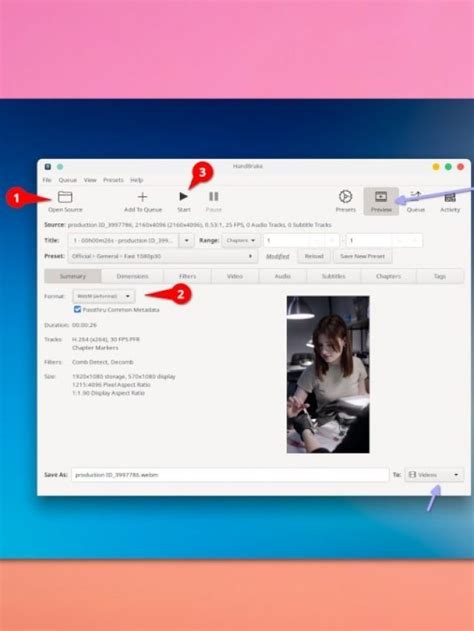Screen dimensions: 474x631
Task: Click the Save As filename field
Action: pyautogui.click(x=230, y=475)
